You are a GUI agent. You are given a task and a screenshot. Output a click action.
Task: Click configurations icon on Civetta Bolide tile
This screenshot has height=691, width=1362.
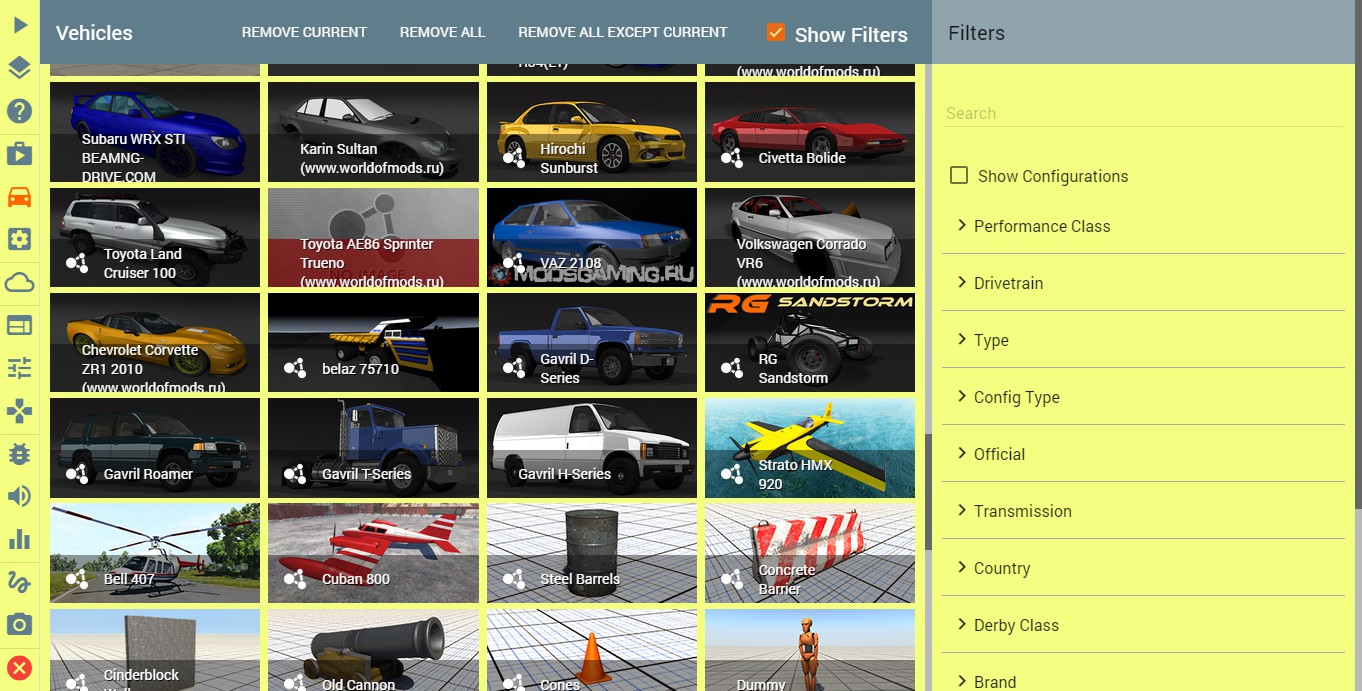[731, 158]
